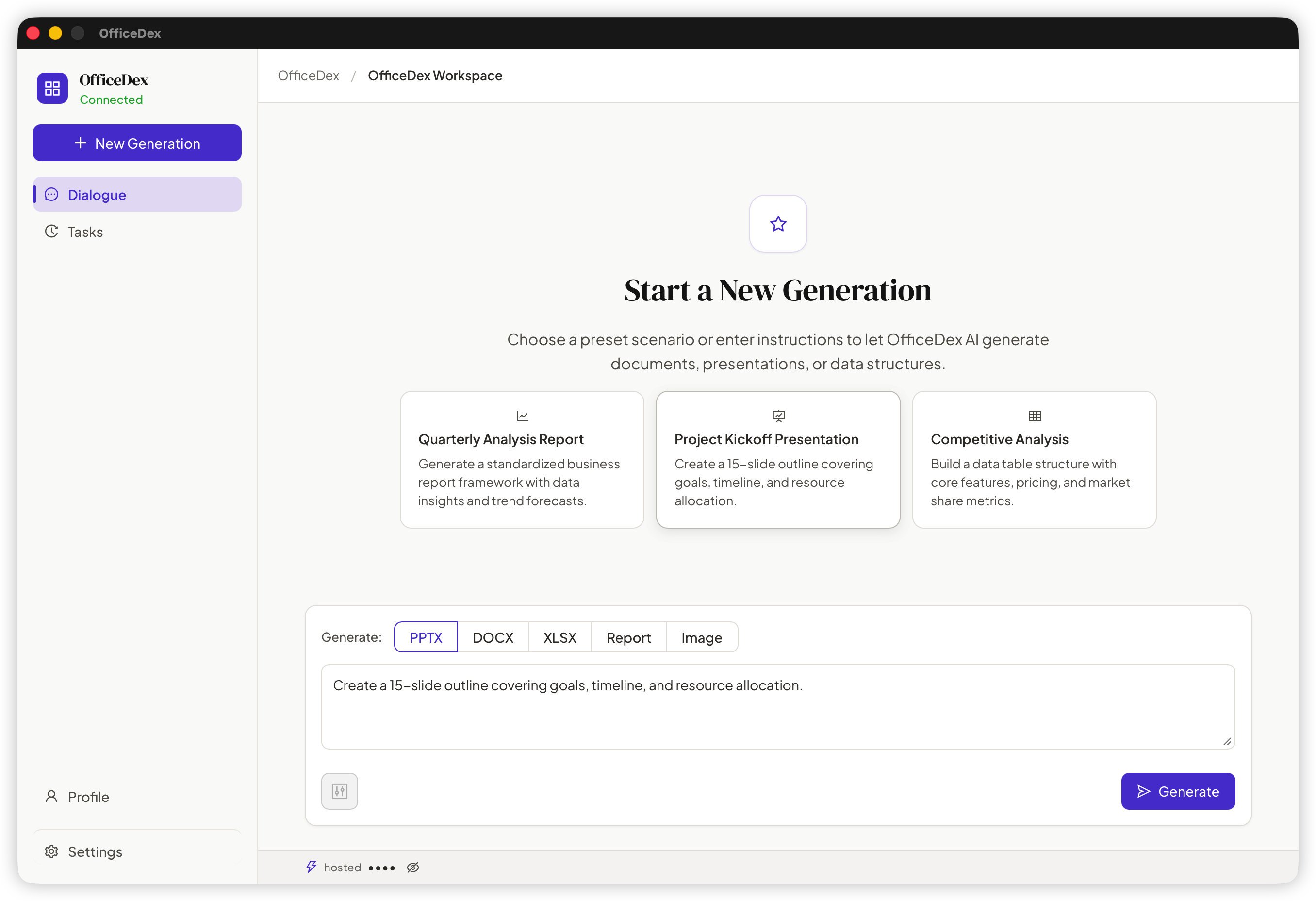Click the presentation icon on the Project Kickoff card
This screenshot has width=1316, height=901.
tap(779, 416)
